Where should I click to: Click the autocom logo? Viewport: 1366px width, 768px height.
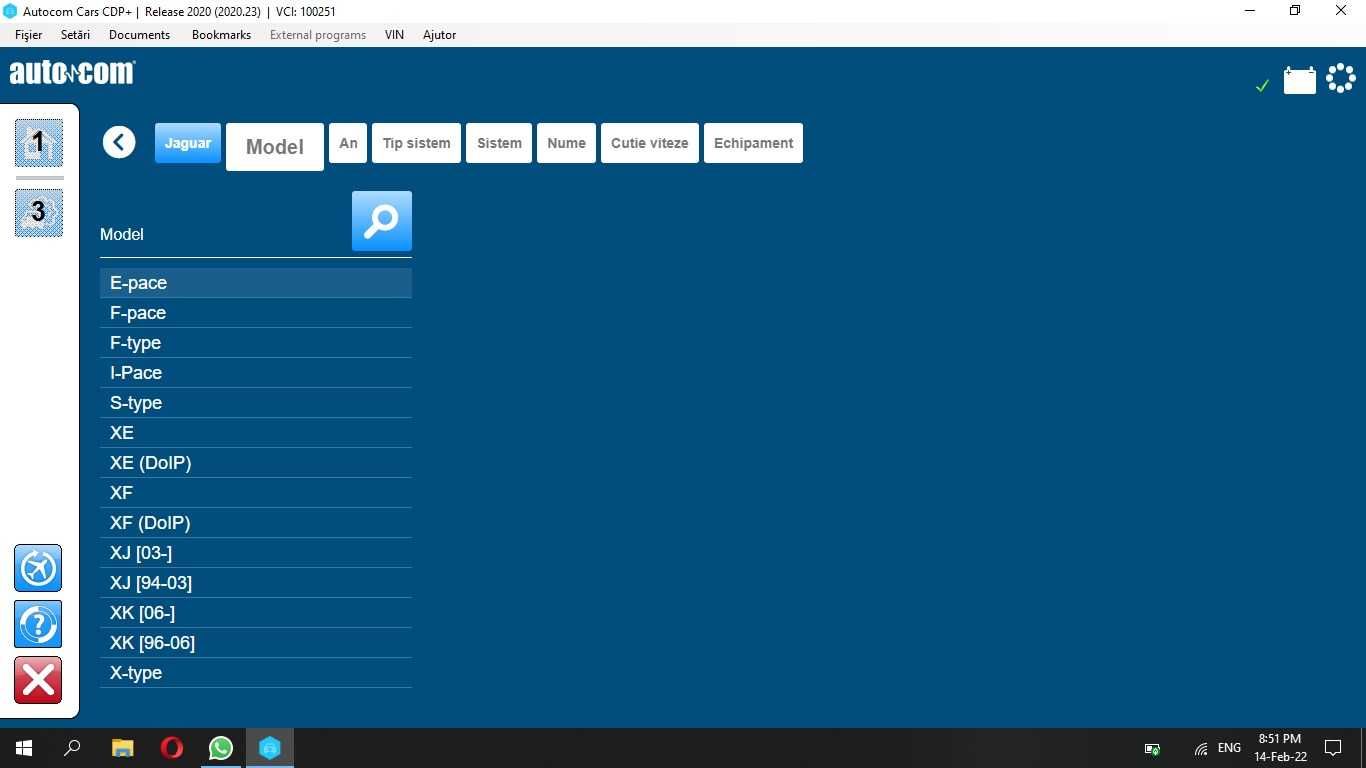pos(72,73)
